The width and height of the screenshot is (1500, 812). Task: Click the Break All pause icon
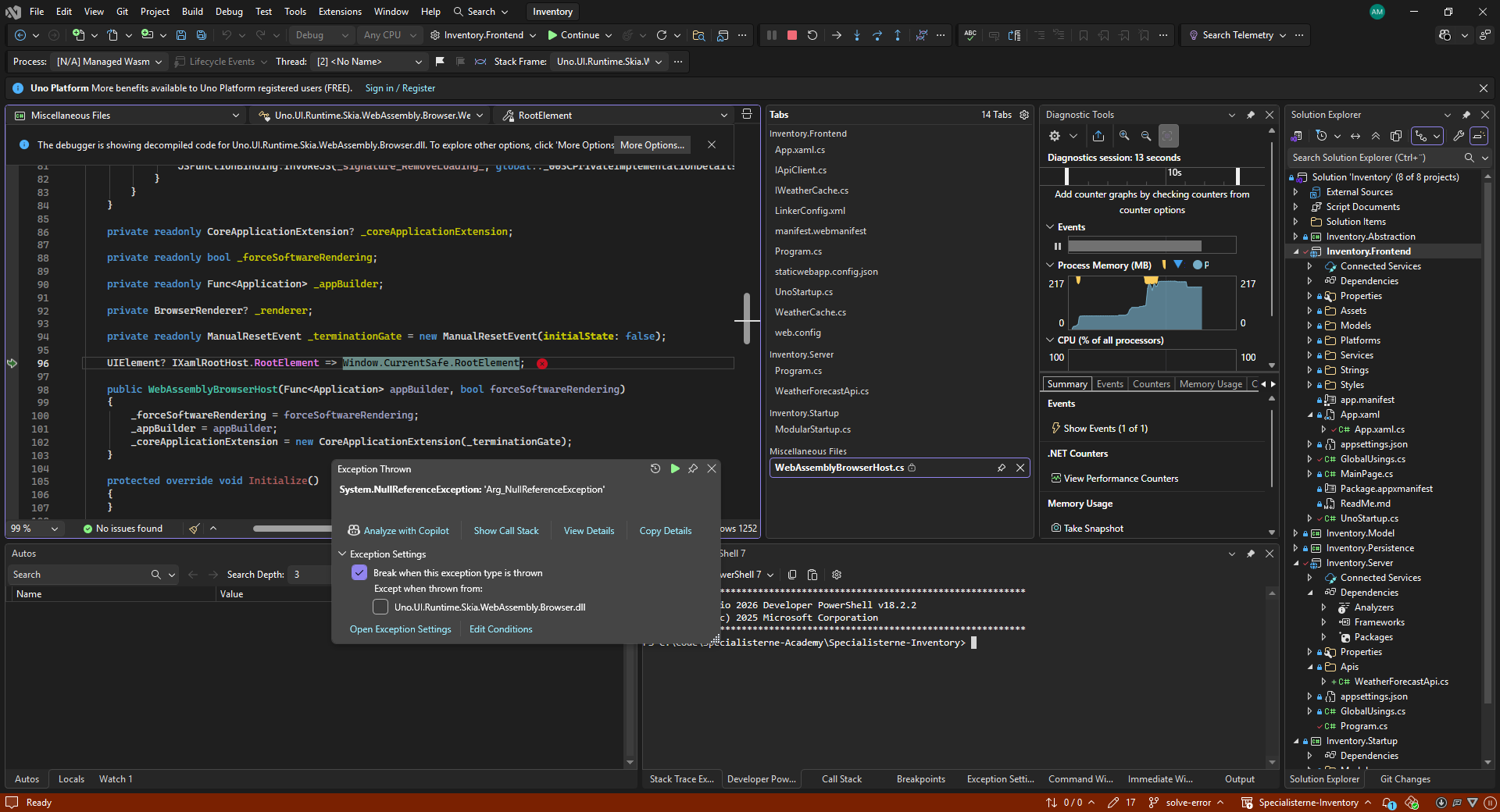(772, 35)
